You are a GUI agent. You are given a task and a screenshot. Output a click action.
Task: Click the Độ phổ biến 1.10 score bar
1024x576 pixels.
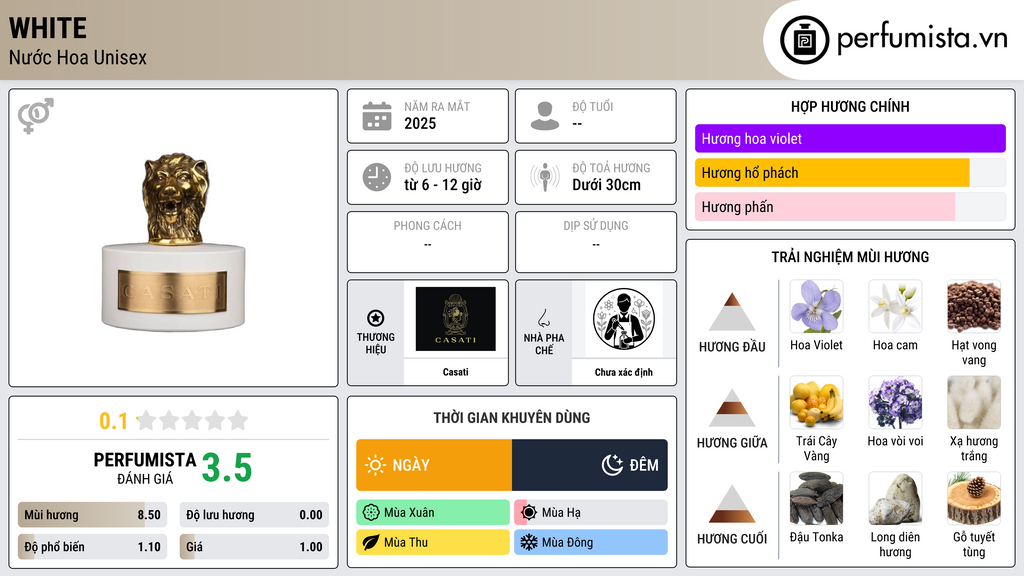click(93, 547)
